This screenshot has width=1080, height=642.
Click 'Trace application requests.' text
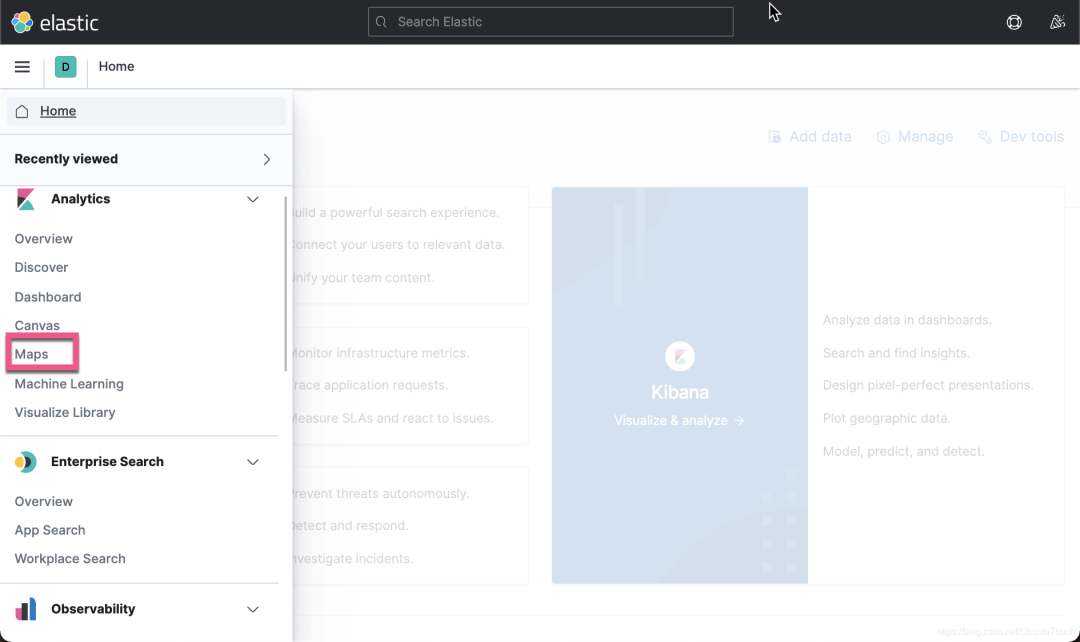371,385
